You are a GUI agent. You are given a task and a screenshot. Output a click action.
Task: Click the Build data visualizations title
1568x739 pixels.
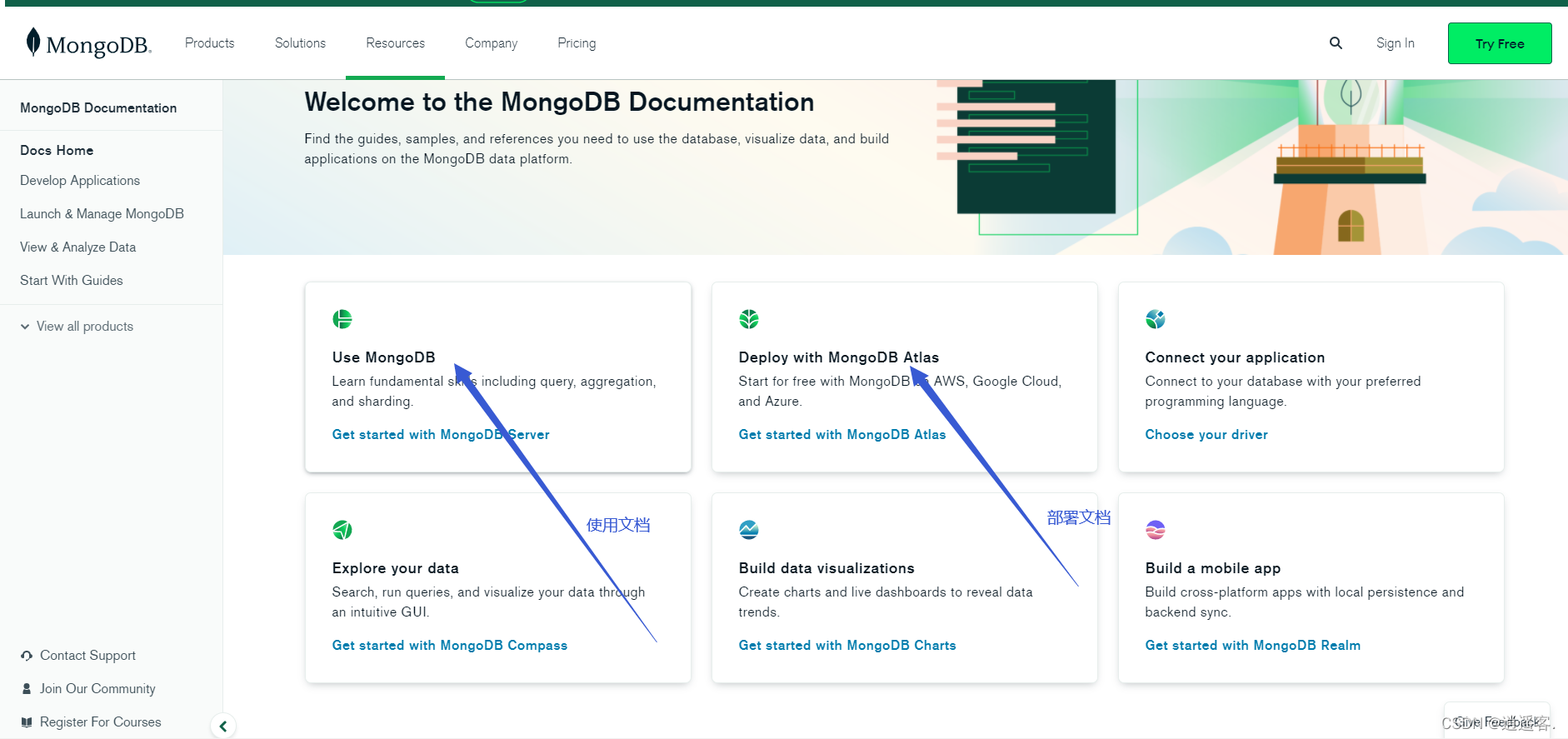click(826, 568)
